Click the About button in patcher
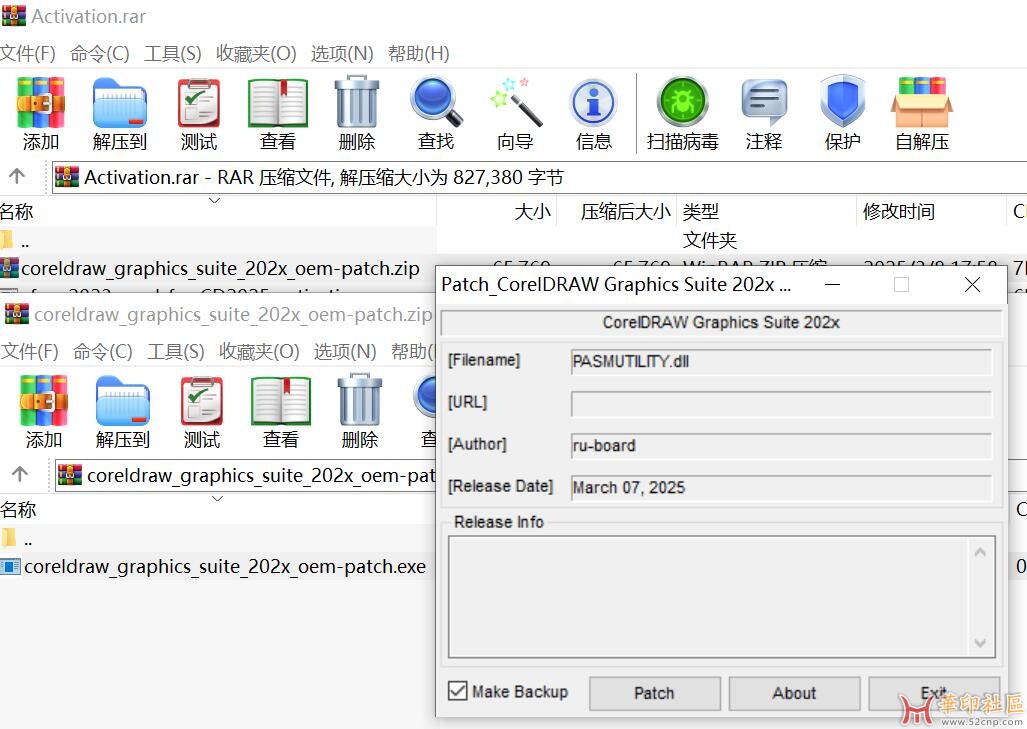The width and height of the screenshot is (1027, 729). [794, 693]
